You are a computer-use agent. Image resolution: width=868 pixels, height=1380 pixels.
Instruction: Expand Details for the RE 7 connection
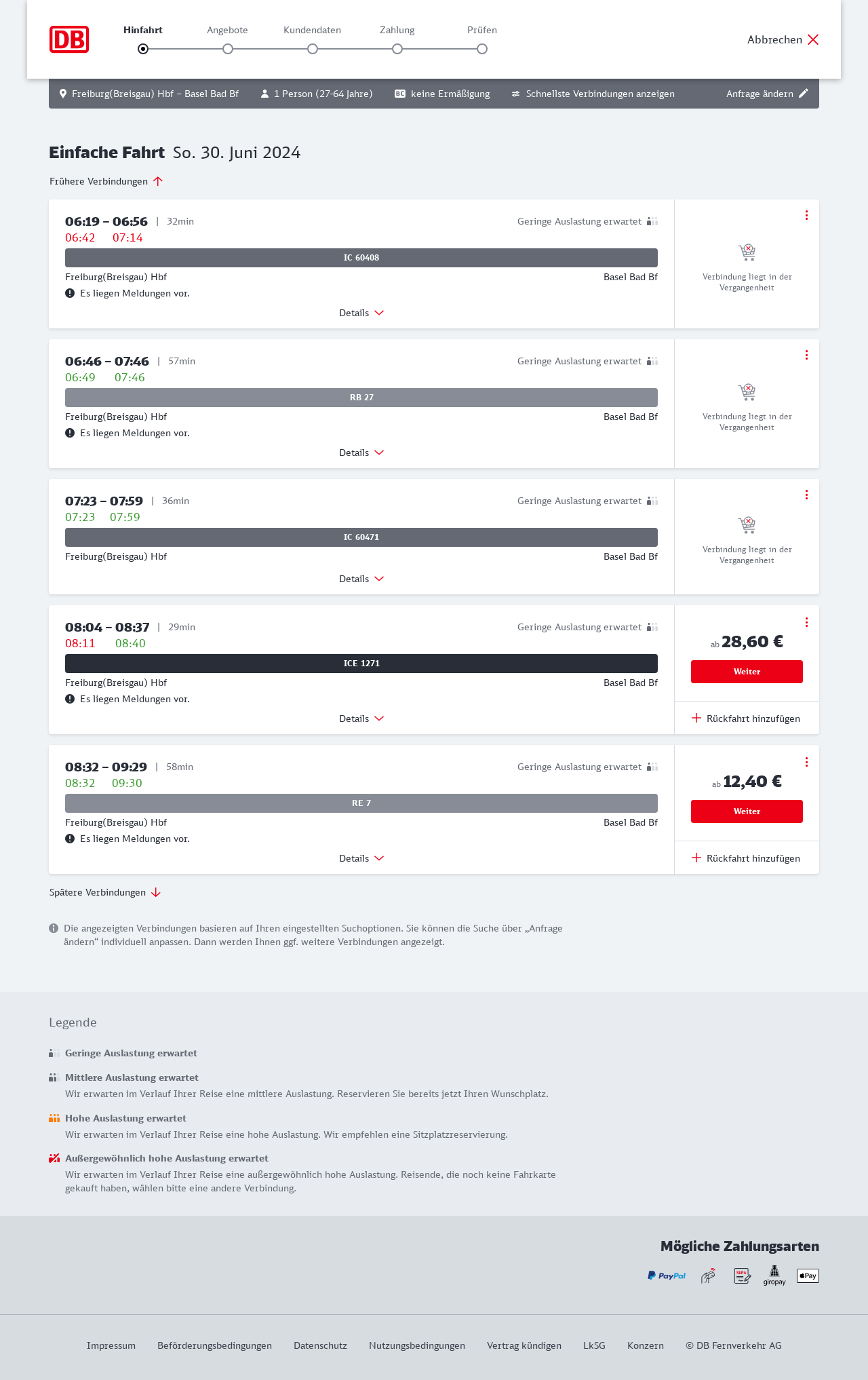tap(361, 858)
